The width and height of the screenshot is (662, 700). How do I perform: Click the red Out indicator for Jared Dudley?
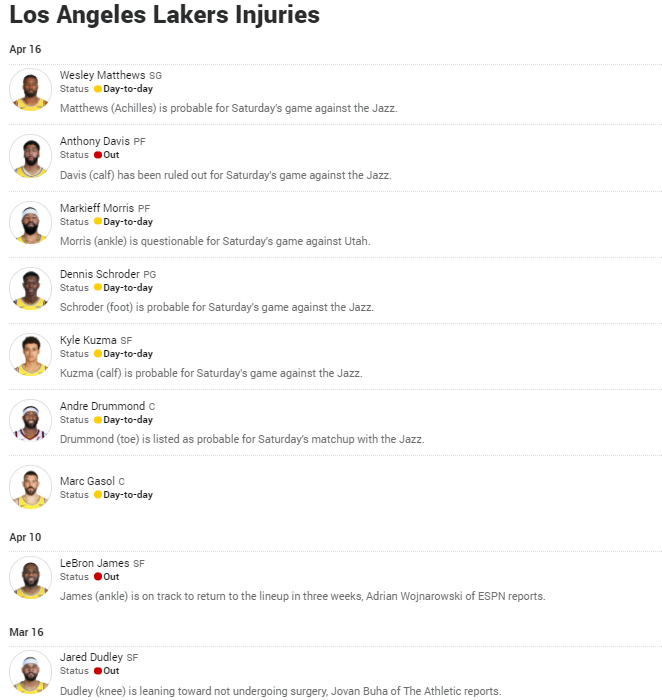pos(98,671)
